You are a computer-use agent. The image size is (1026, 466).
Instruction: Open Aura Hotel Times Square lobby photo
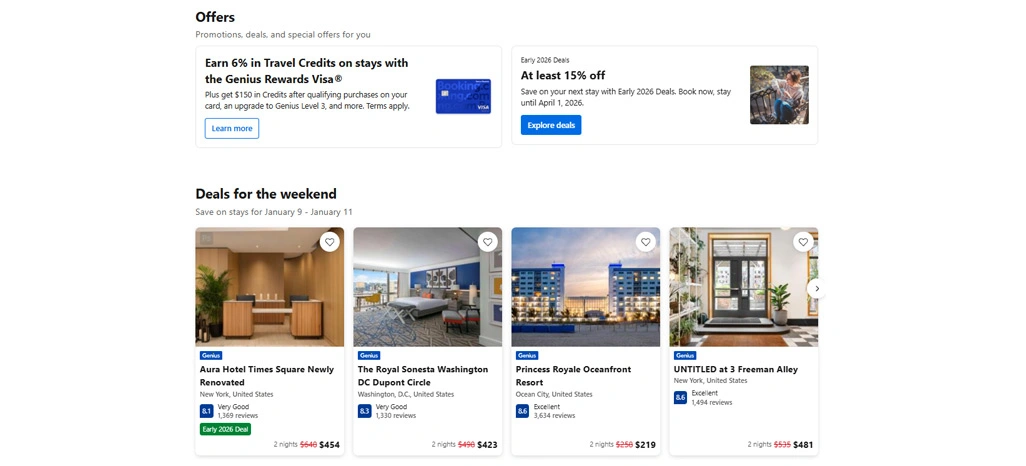tap(270, 287)
